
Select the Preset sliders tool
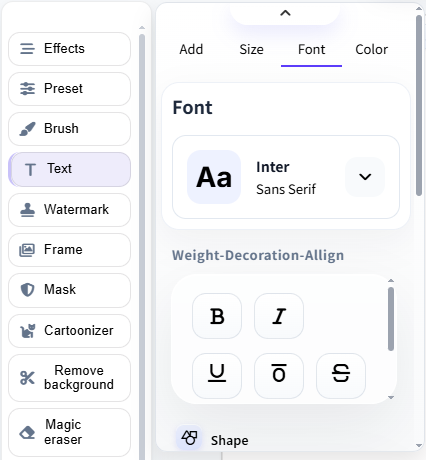click(x=69, y=89)
